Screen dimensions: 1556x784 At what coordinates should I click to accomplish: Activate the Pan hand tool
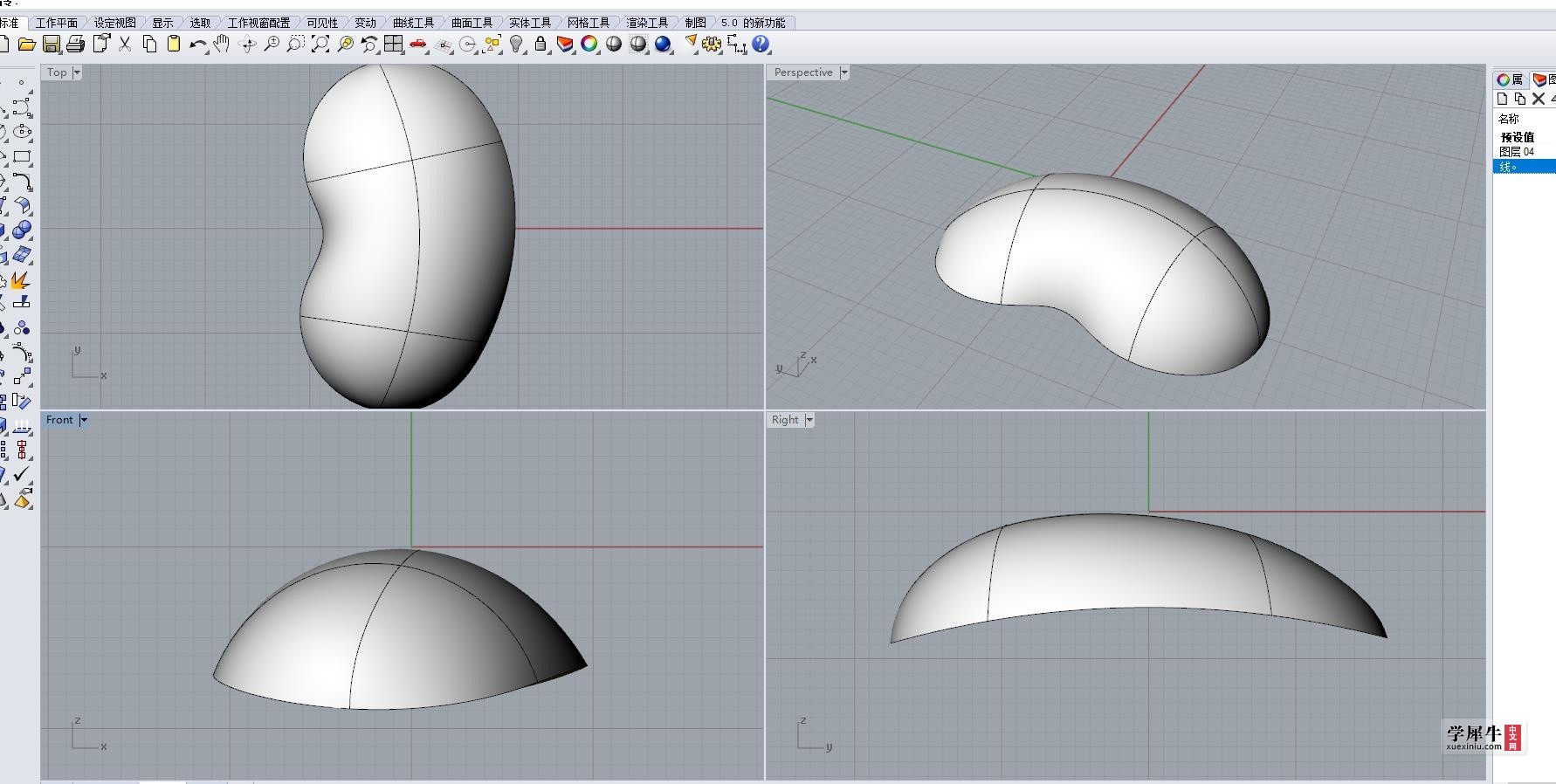point(222,45)
